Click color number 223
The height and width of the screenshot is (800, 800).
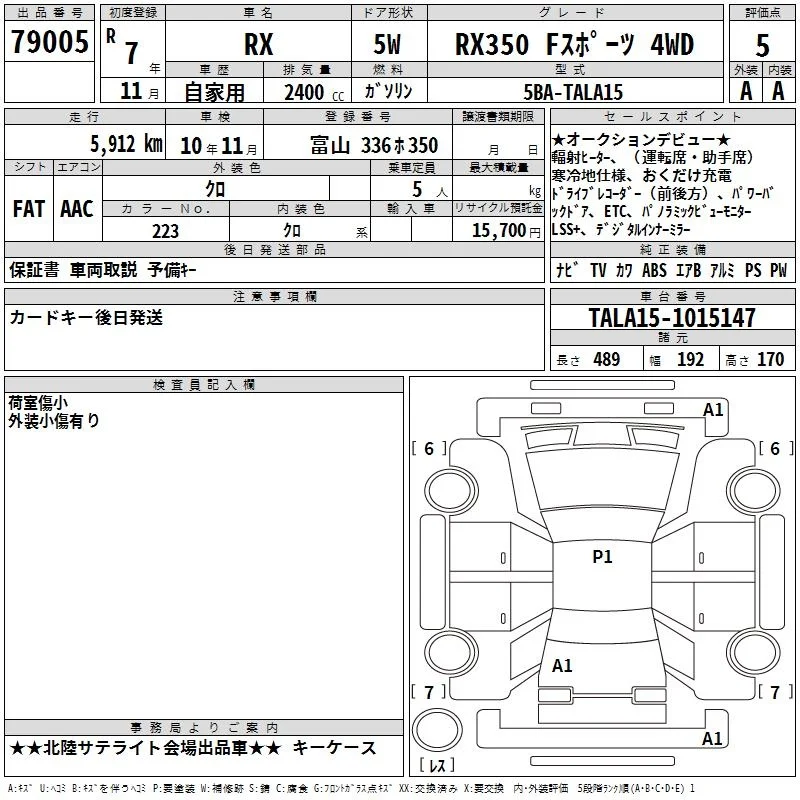pos(165,231)
